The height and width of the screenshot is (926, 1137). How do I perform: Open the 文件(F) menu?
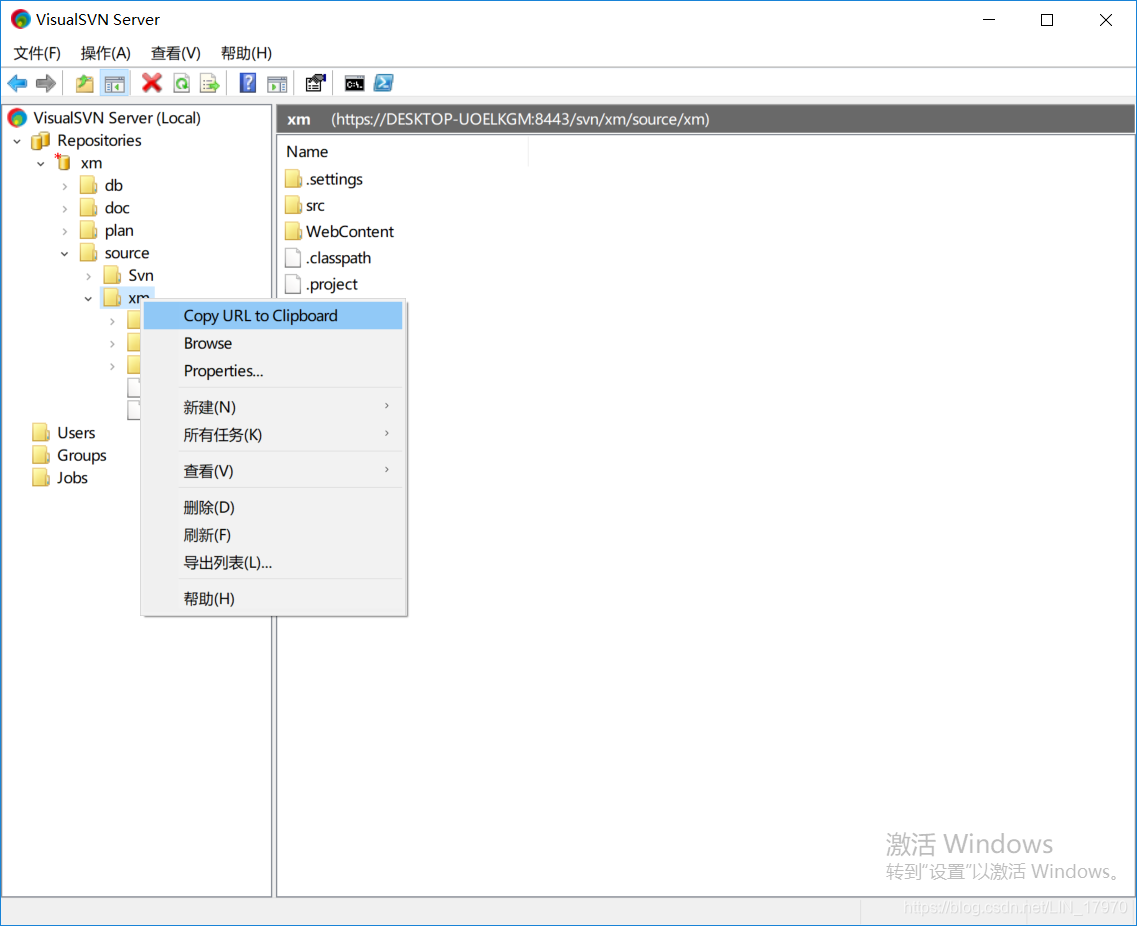(x=37, y=53)
